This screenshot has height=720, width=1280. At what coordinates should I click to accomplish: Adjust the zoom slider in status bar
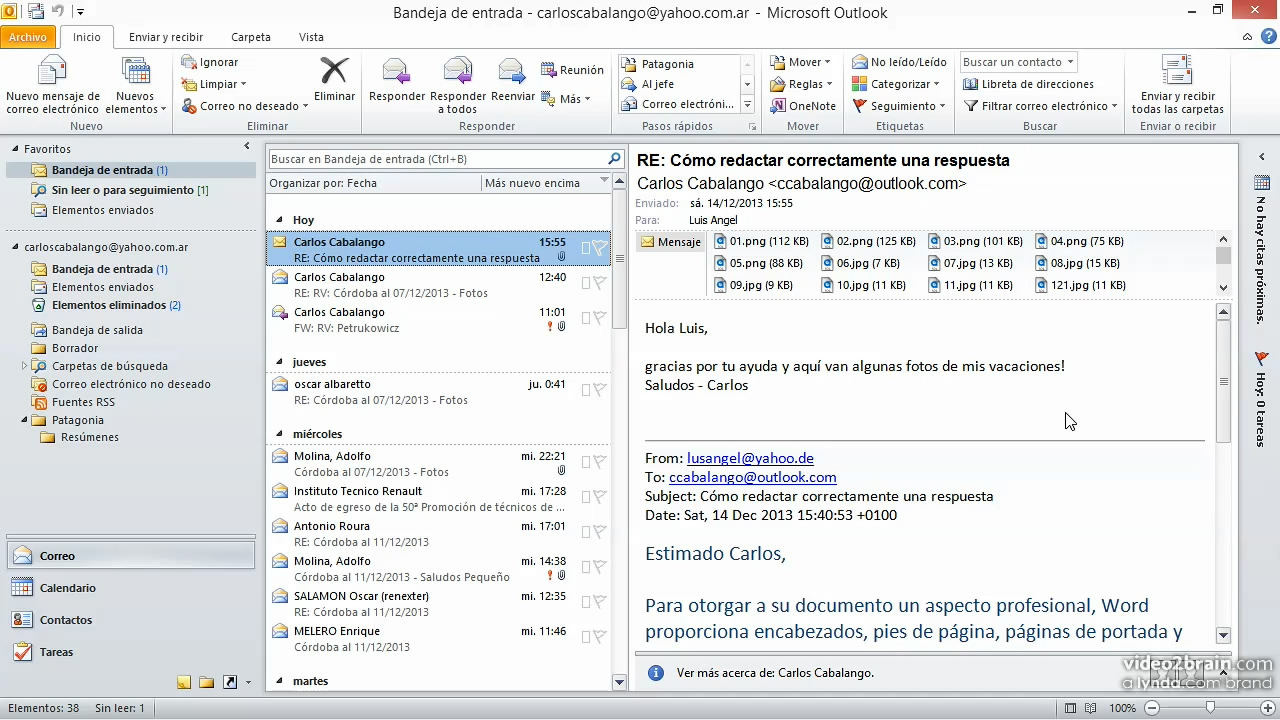point(1209,708)
